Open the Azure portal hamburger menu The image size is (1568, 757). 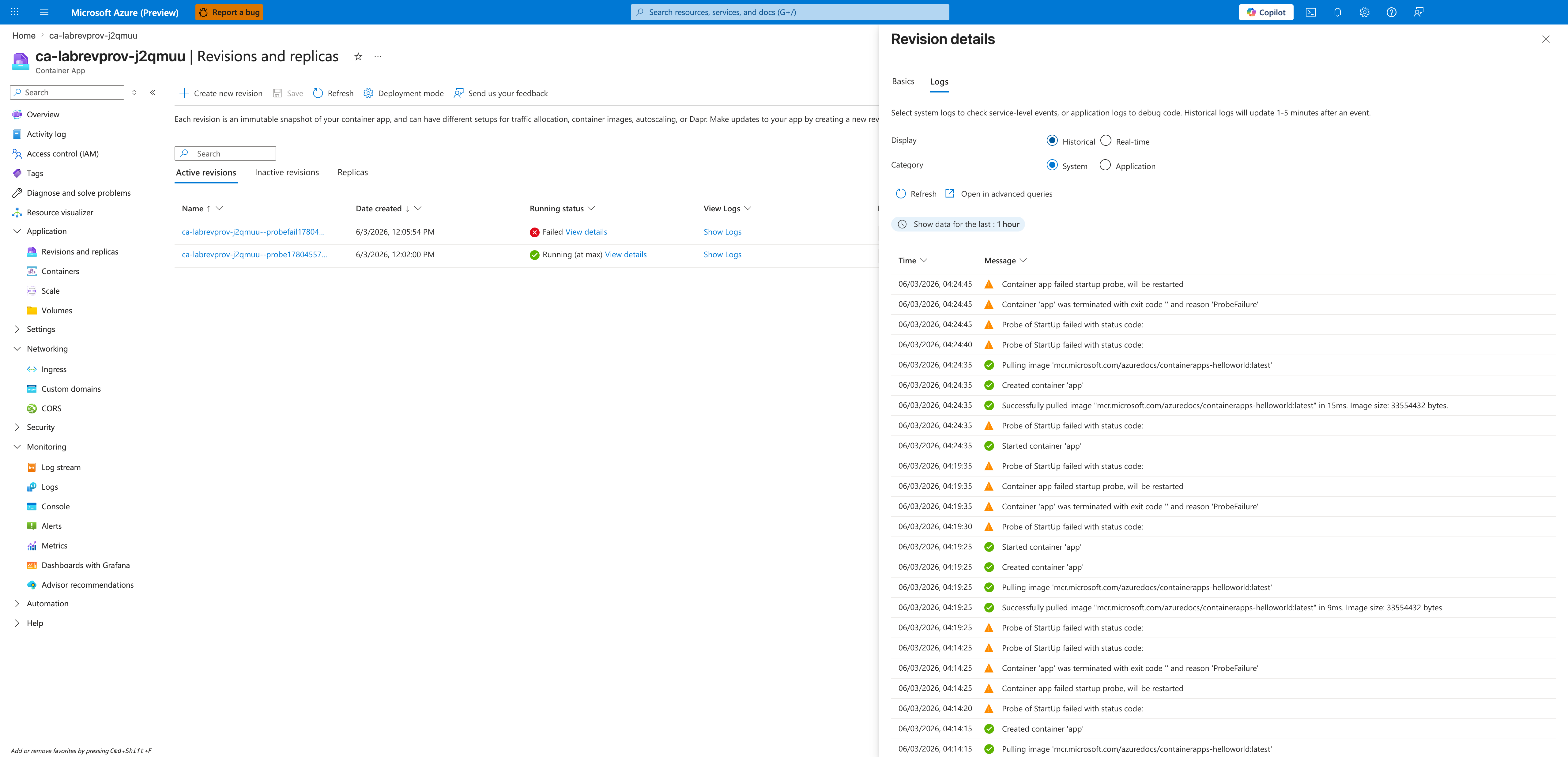(44, 12)
